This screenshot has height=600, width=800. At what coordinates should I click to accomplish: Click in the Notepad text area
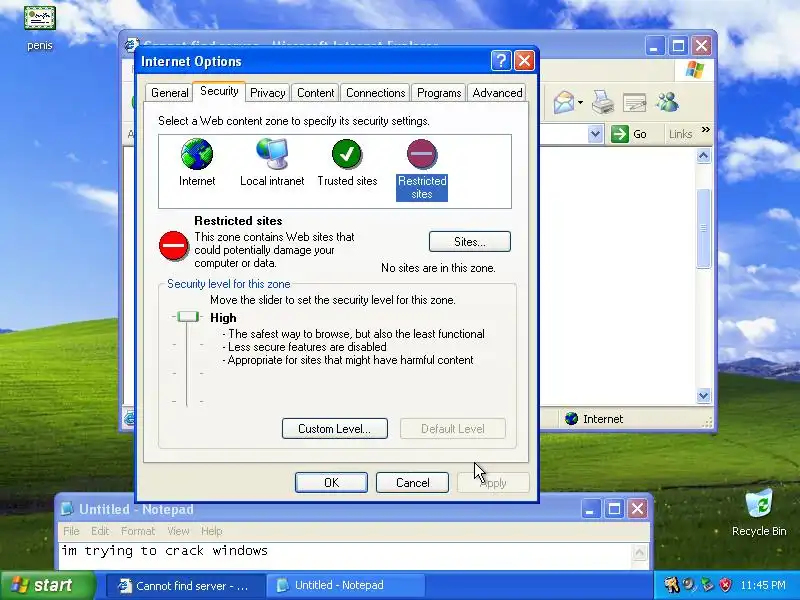click(345, 556)
